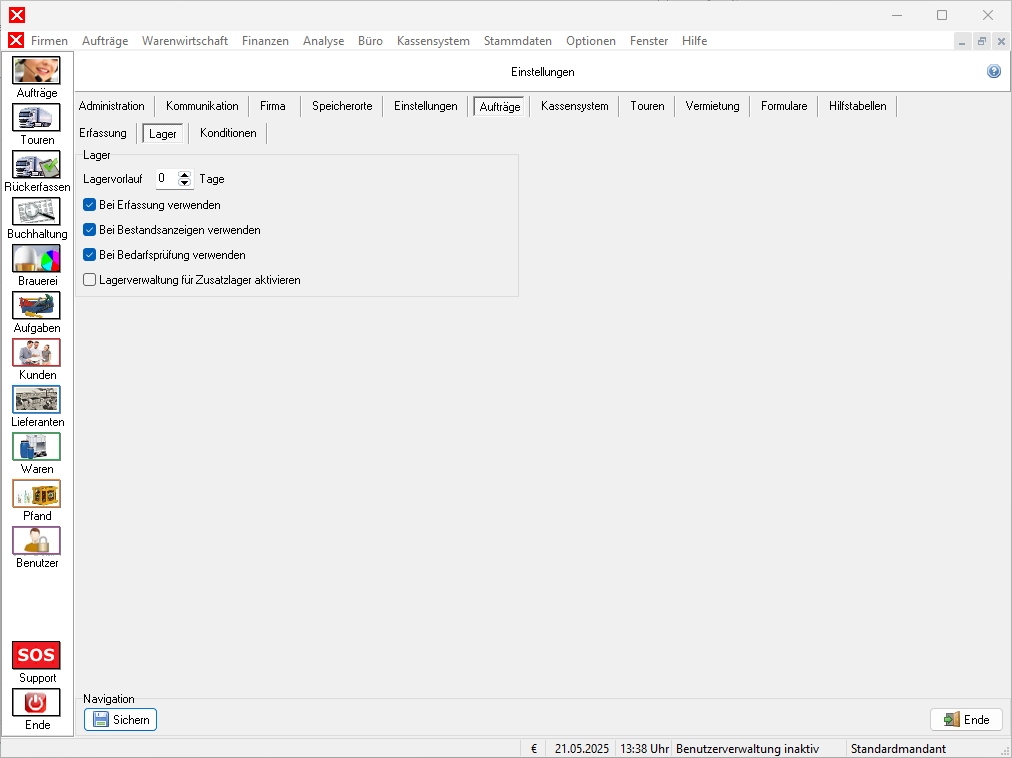The height and width of the screenshot is (758, 1012).
Task: Open Rückerfassen in the sidebar
Action: pos(36,165)
